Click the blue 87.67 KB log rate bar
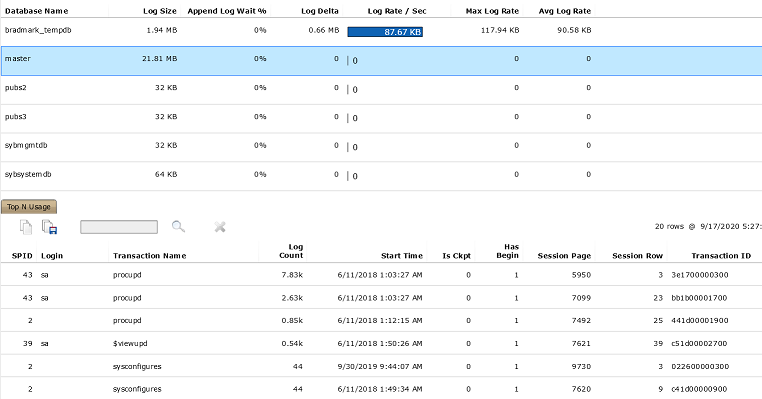This screenshot has width=762, height=399. 385,32
